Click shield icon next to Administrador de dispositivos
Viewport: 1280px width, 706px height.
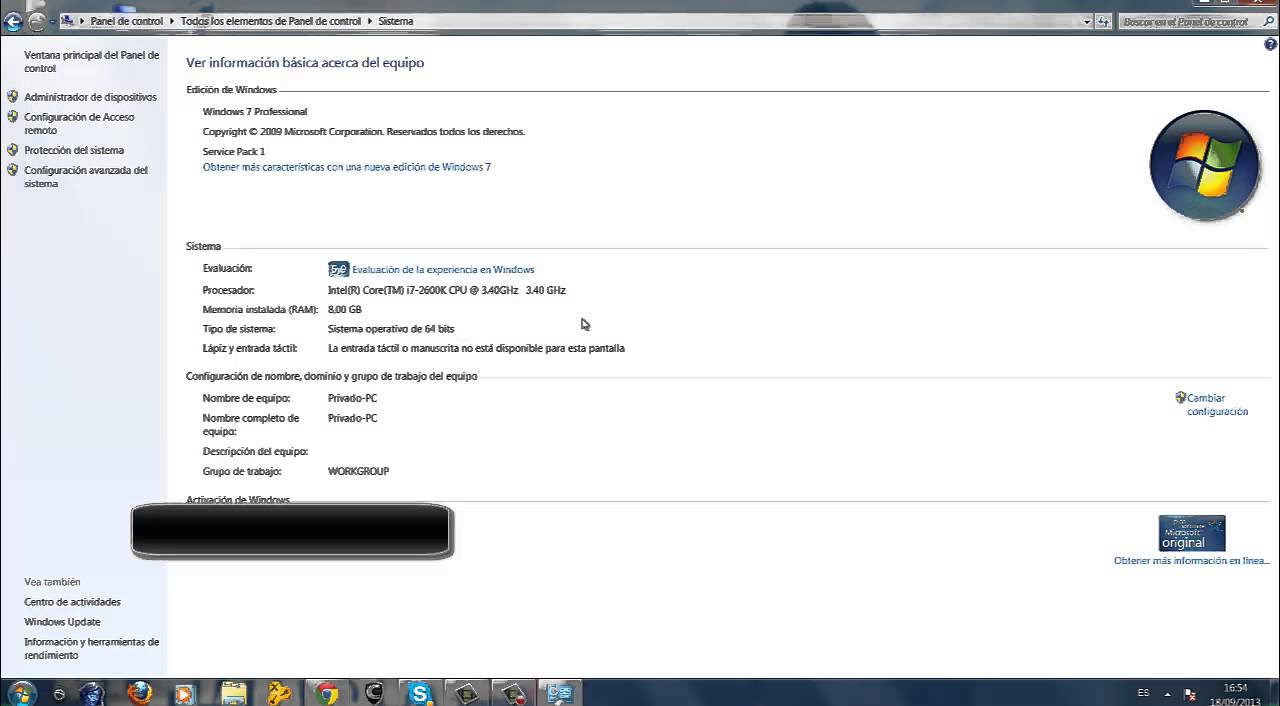coord(12,97)
